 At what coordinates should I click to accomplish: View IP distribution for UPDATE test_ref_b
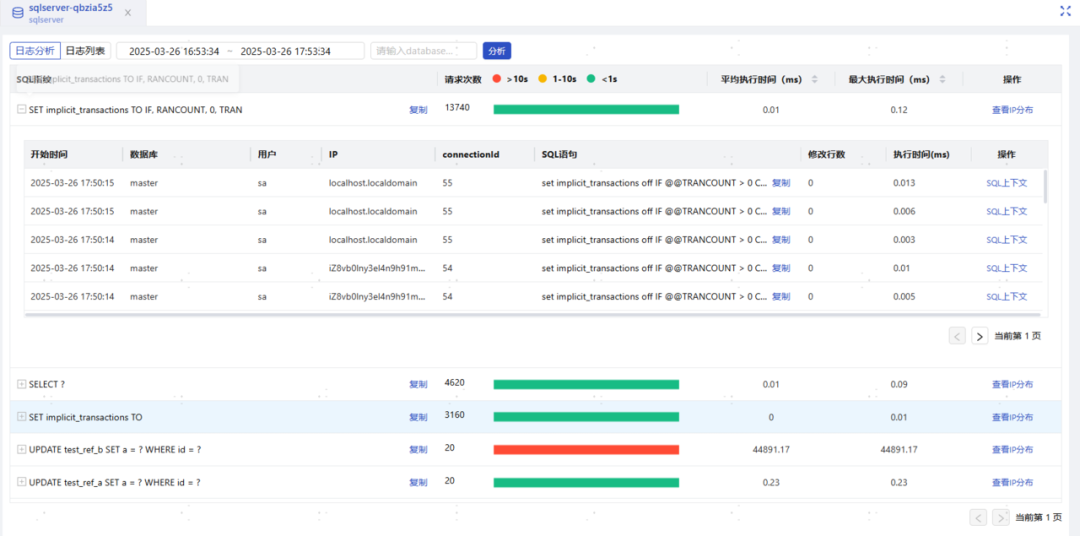[x=1012, y=449]
